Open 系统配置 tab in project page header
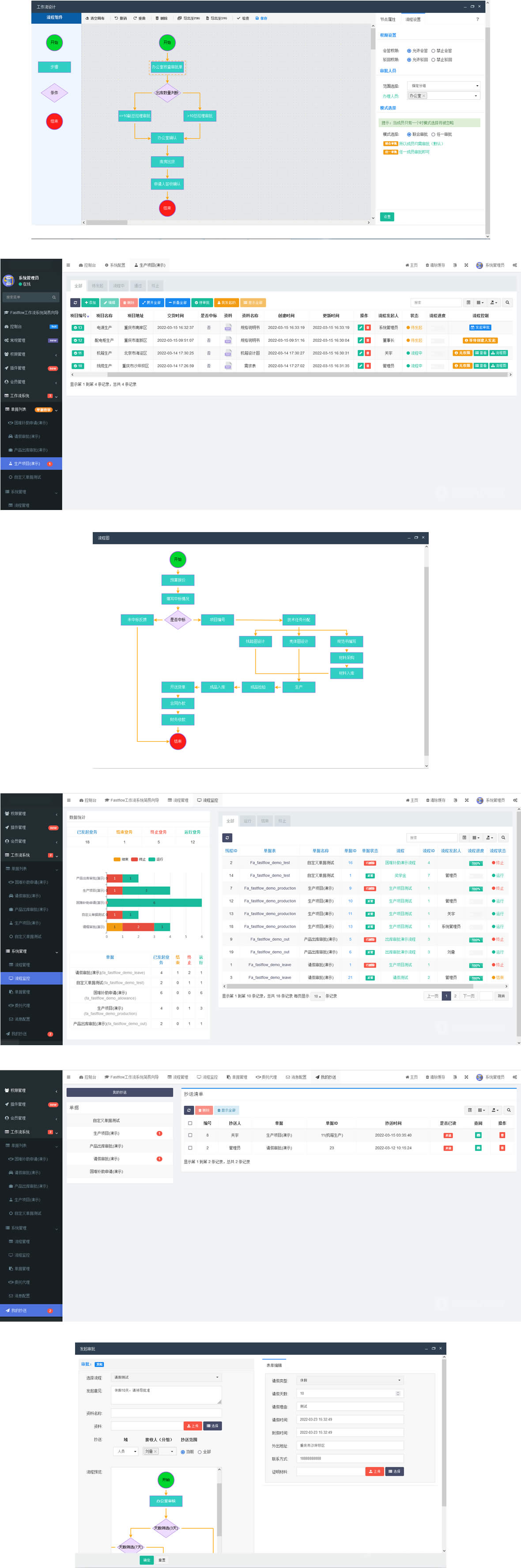 (x=115, y=265)
